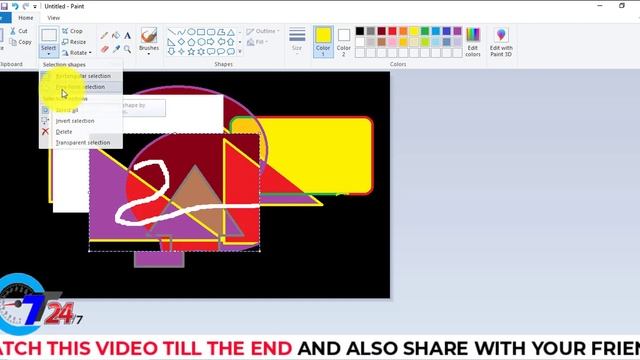
Task: Choose the Right triangle shape
Action: pyautogui.click(x=171, y=42)
